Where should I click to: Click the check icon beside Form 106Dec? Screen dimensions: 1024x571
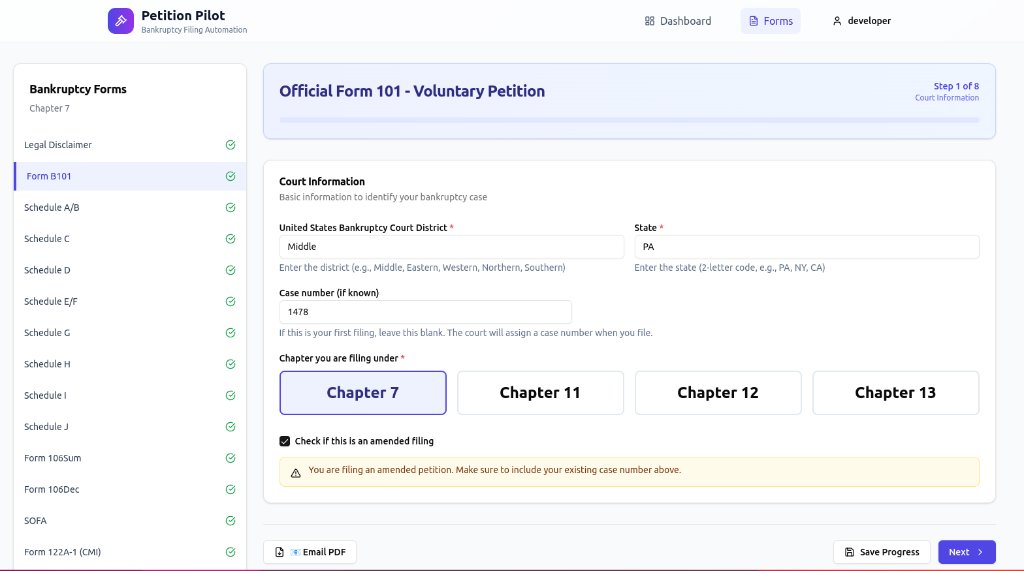coord(231,490)
